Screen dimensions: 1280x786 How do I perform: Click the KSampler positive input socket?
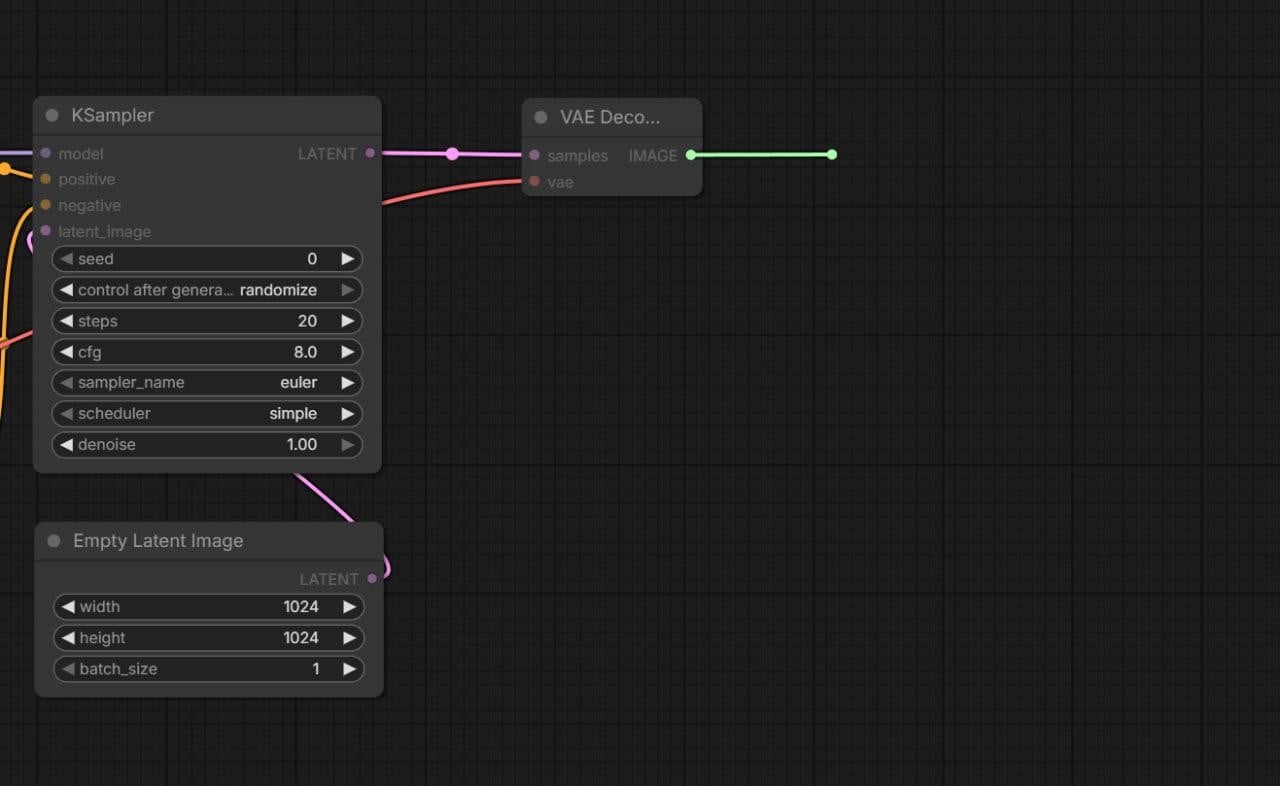pyautogui.click(x=46, y=179)
